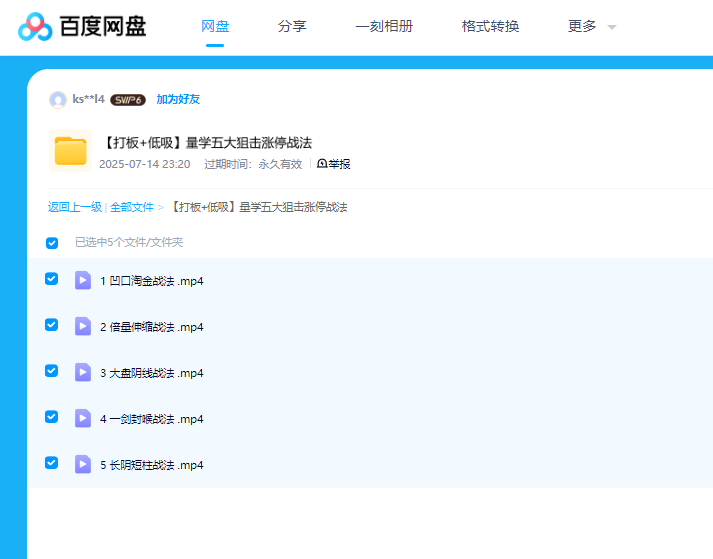This screenshot has width=713, height=559.
Task: Click the SVIP6 membership badge
Action: coord(128,100)
